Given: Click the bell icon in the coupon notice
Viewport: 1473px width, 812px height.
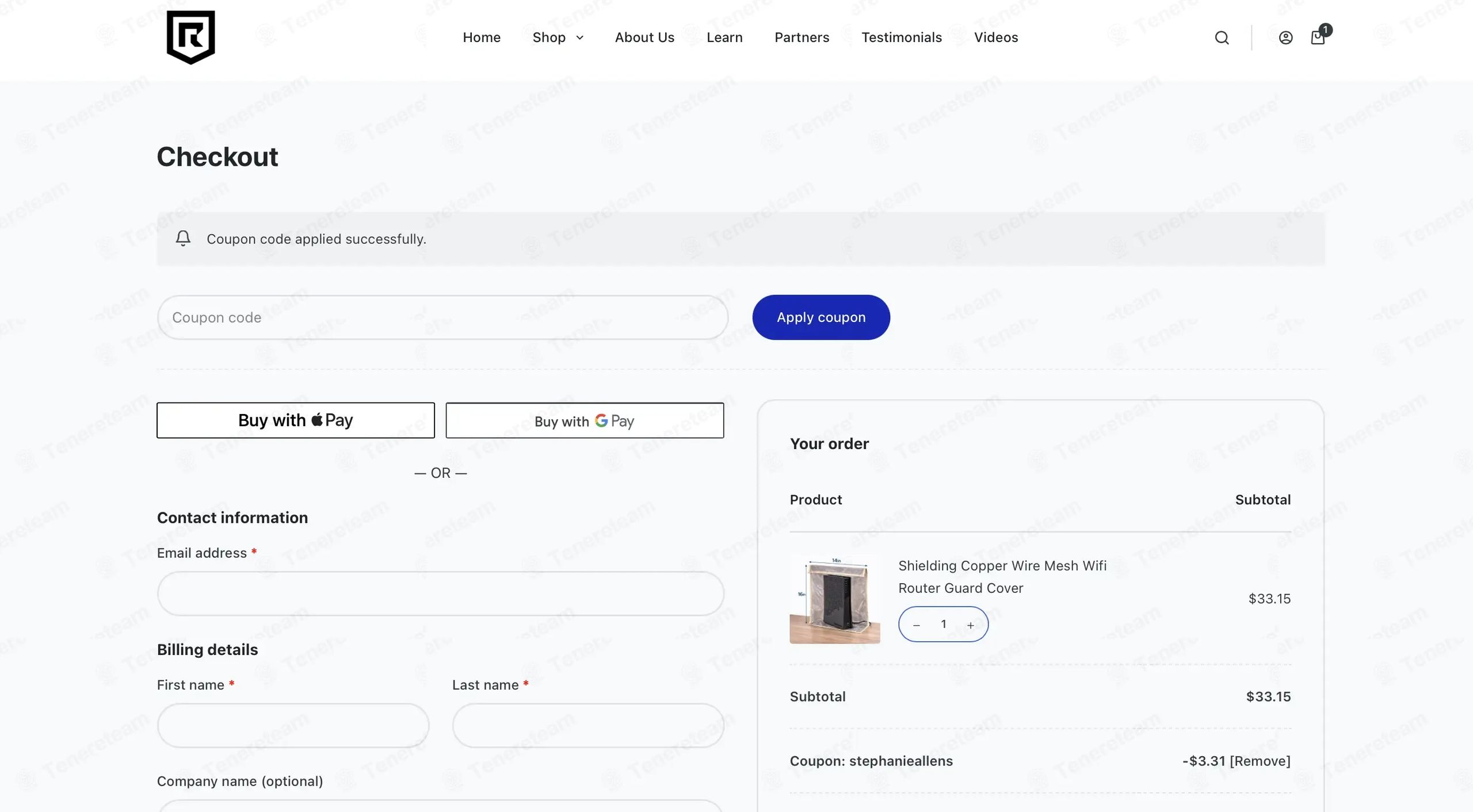Looking at the screenshot, I should point(183,239).
